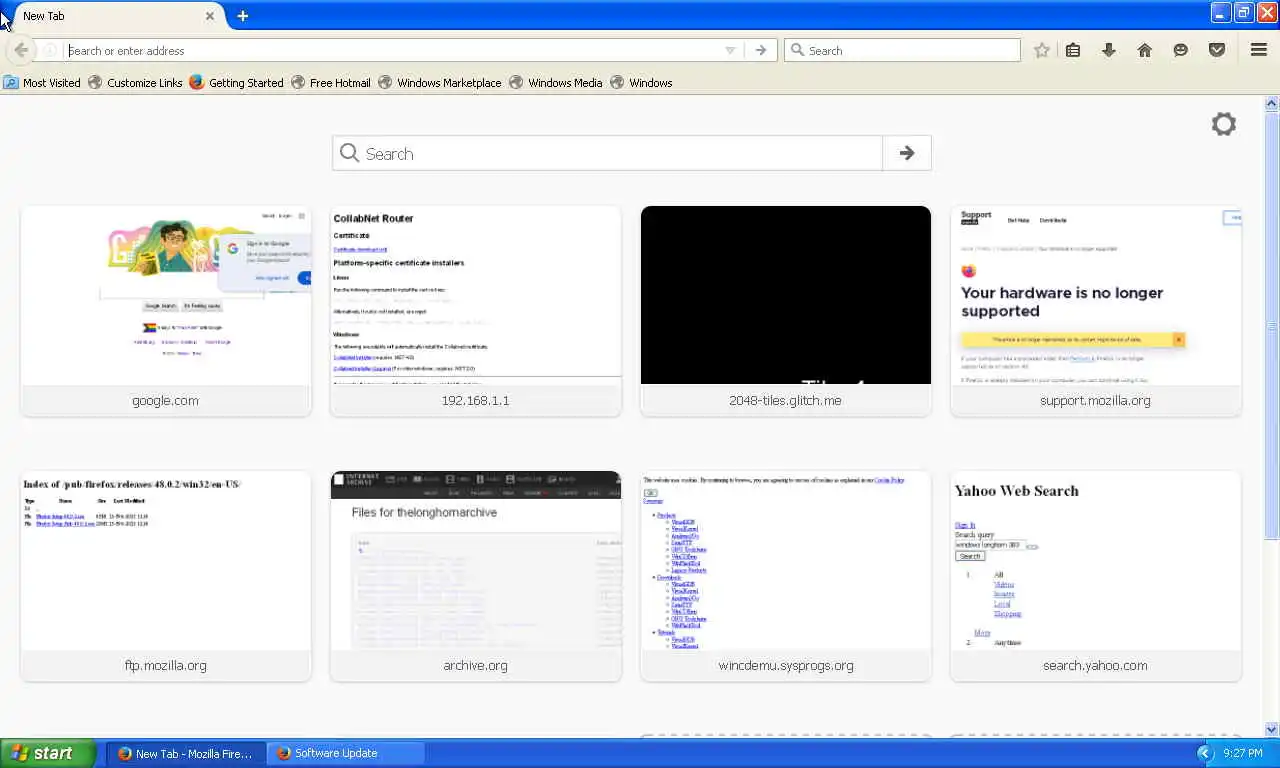This screenshot has height=768, width=1280.
Task: Open the Windows bookmark
Action: click(x=641, y=83)
